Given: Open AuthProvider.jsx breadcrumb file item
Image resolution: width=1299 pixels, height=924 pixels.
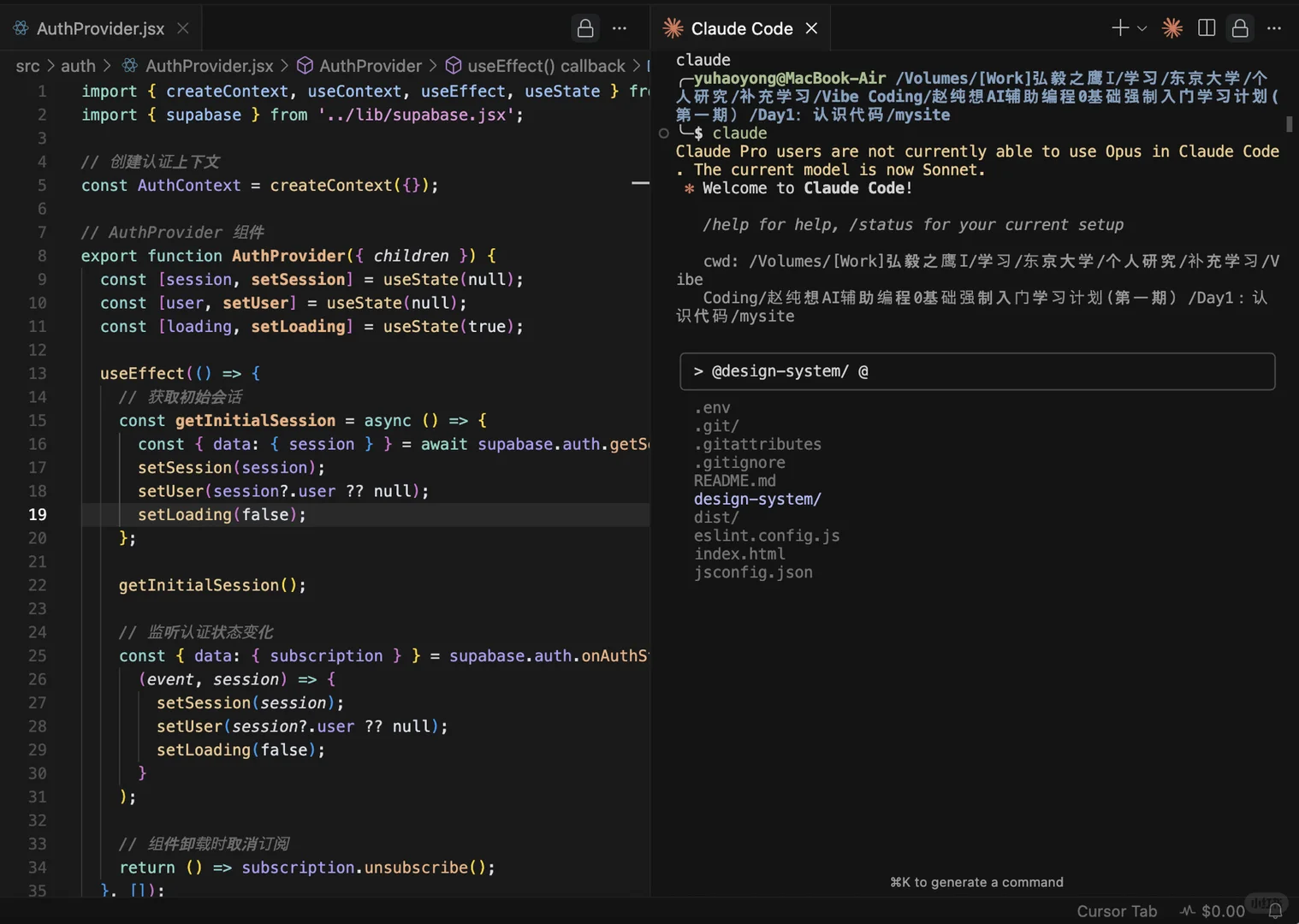Looking at the screenshot, I should coord(198,66).
